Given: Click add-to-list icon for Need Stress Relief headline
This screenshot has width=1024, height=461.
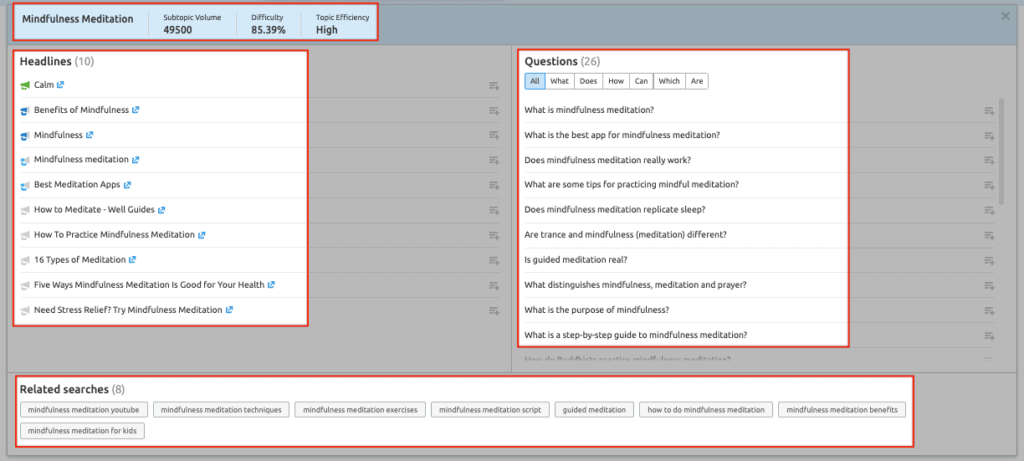Looking at the screenshot, I should (x=494, y=311).
